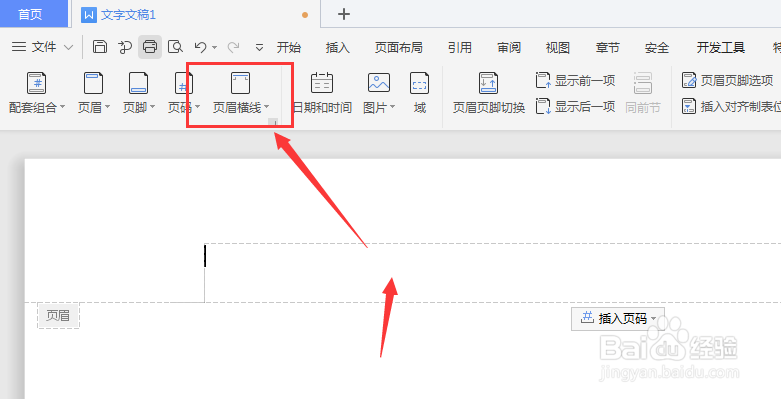Expand the 文件 menu chevron
The height and width of the screenshot is (399, 781).
click(69, 47)
